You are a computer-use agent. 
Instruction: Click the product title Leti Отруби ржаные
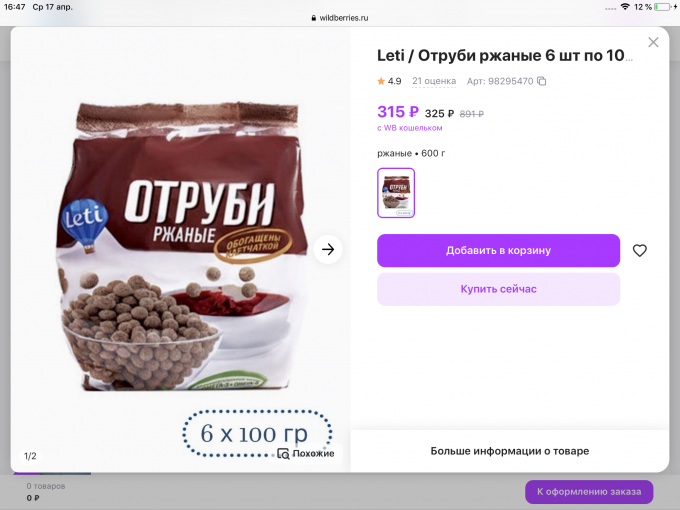(x=504, y=56)
